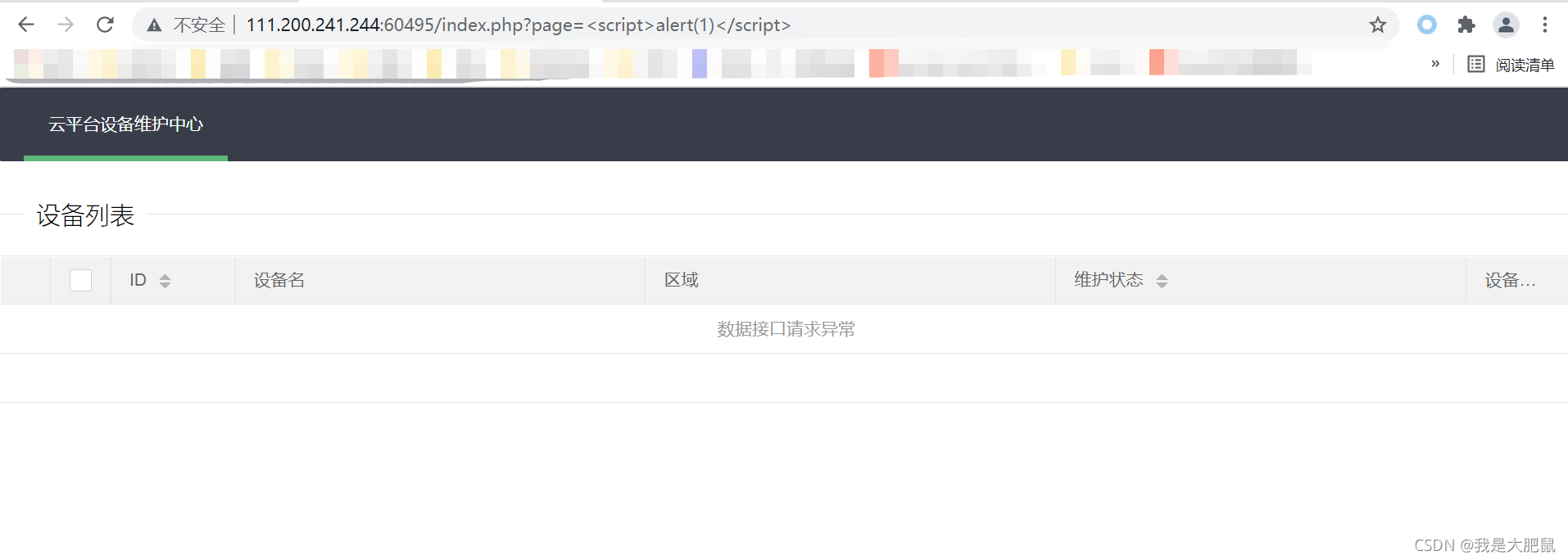Click the 不安全 security label
The height and width of the screenshot is (560, 1568).
coord(199,25)
